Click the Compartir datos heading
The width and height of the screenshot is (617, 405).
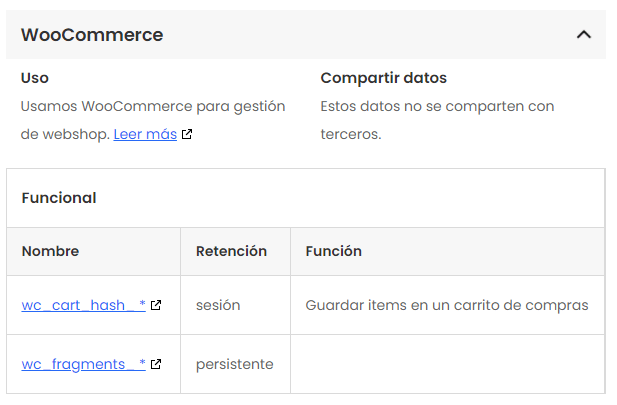tap(383, 78)
